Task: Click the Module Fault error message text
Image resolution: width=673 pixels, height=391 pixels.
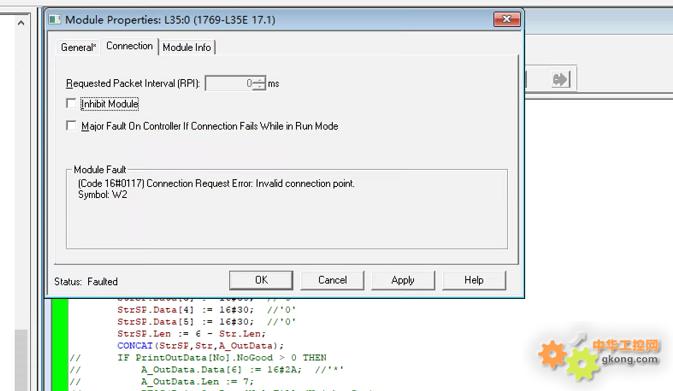Action: point(216,184)
